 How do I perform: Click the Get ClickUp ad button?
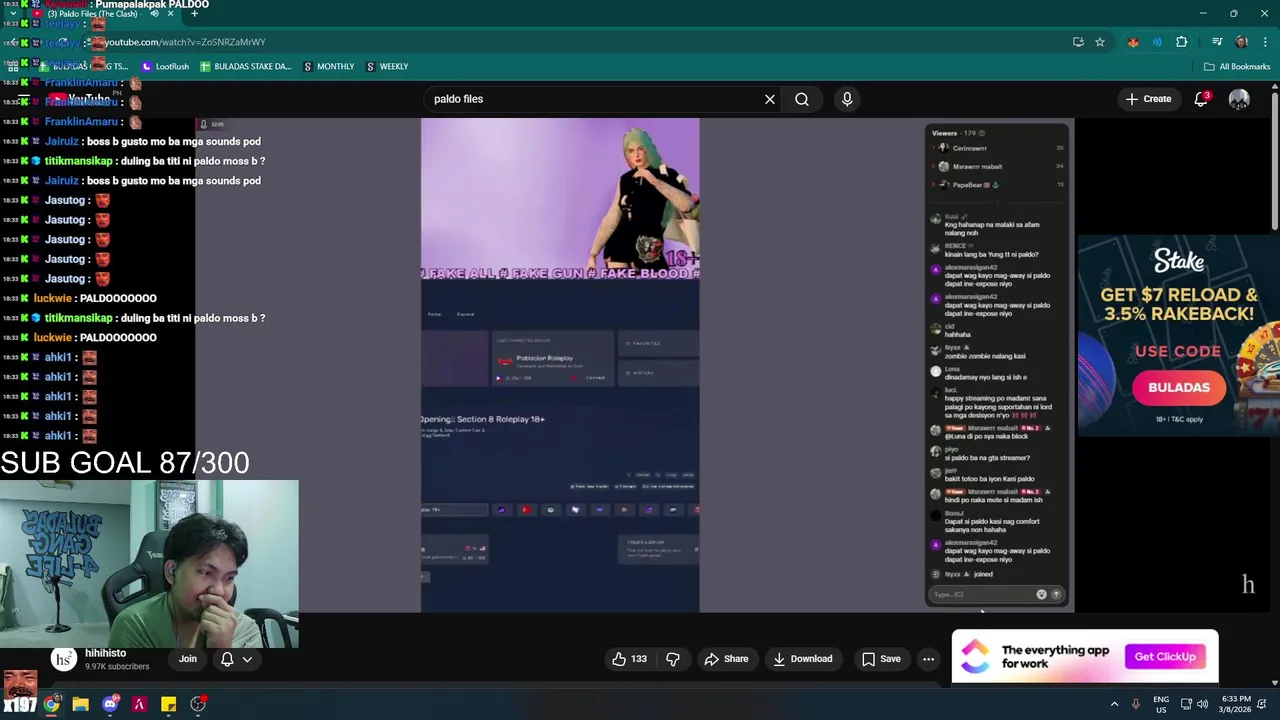click(x=1165, y=657)
